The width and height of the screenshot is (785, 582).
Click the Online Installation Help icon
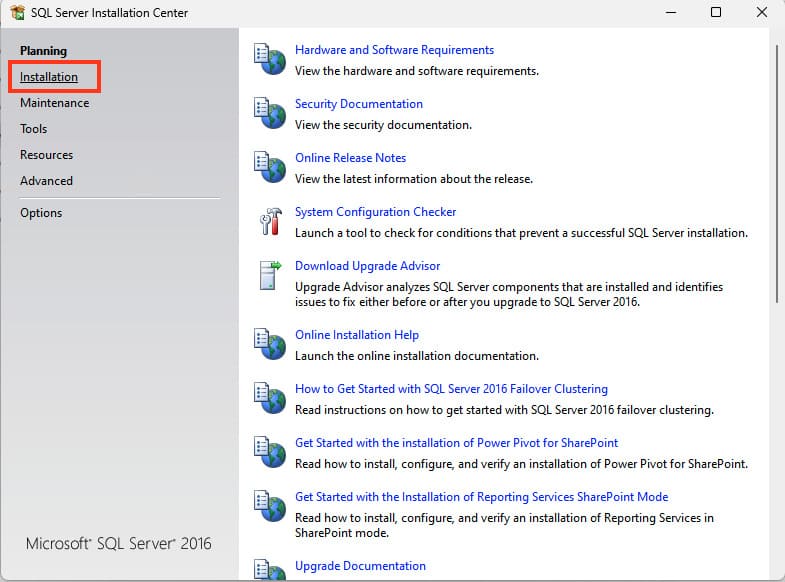click(268, 344)
